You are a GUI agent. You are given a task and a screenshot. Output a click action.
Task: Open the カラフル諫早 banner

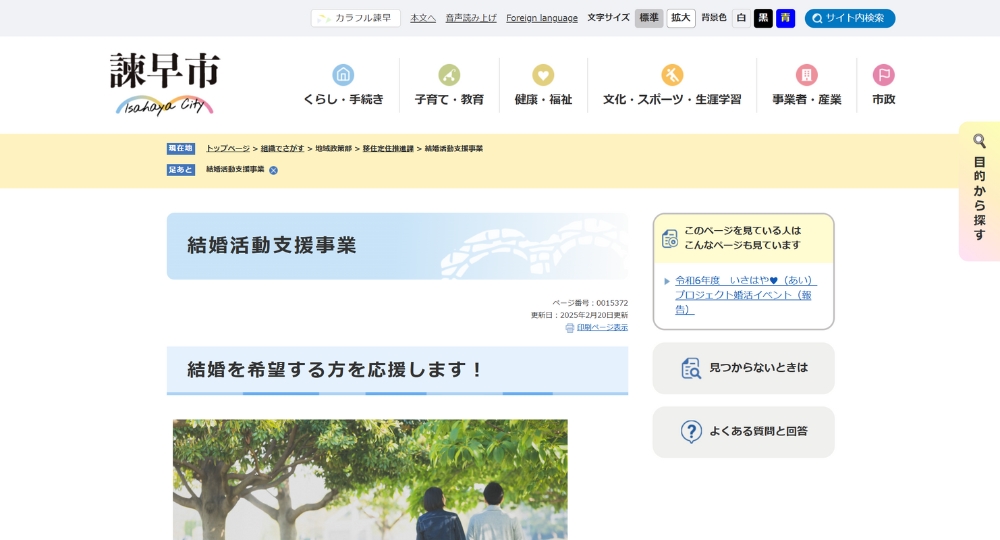(x=356, y=18)
